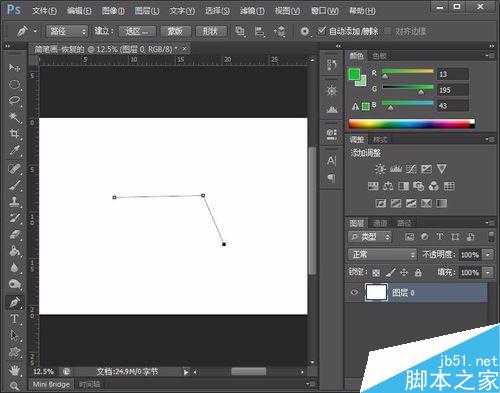The width and height of the screenshot is (500, 393).
Task: Select the Brush tool
Action: tap(14, 185)
